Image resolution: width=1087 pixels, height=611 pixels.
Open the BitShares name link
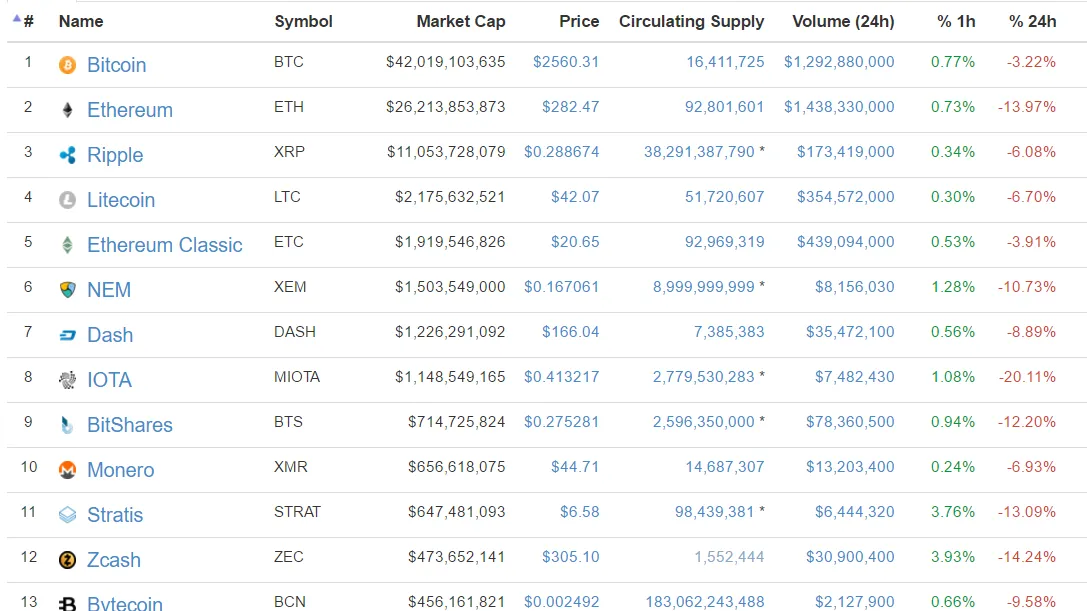tap(130, 425)
